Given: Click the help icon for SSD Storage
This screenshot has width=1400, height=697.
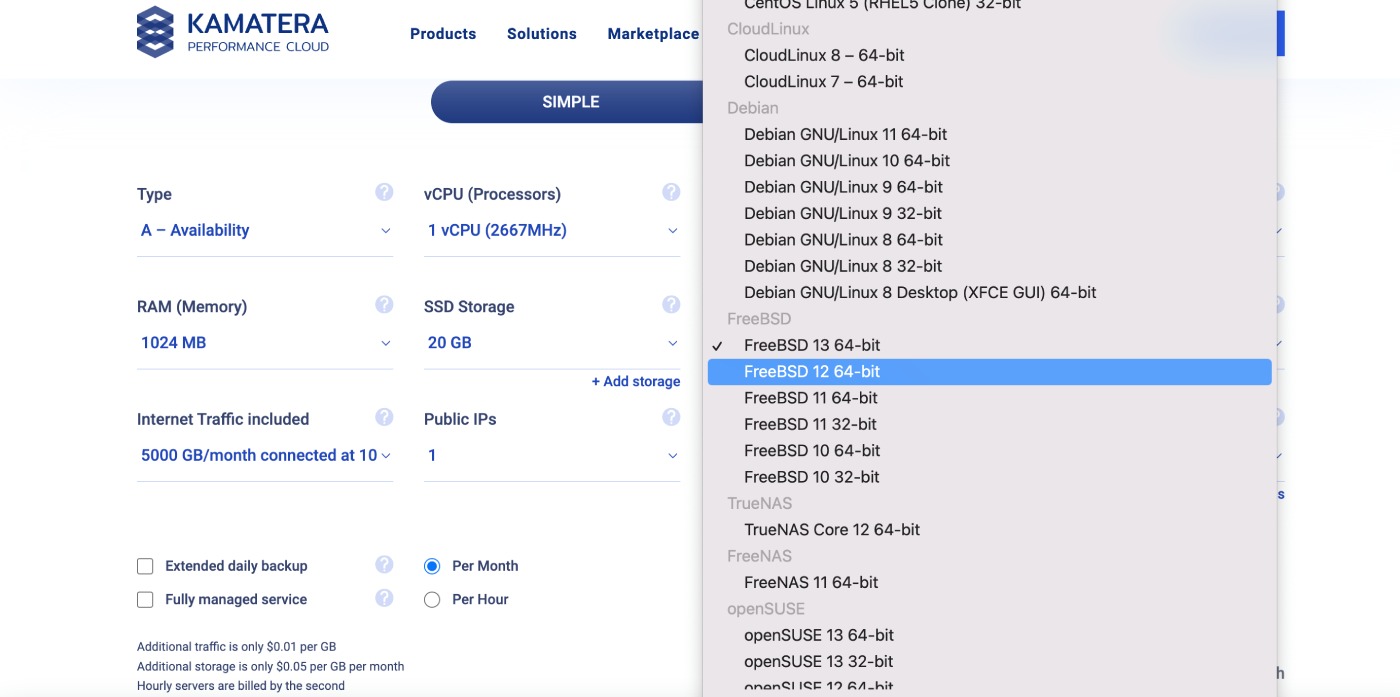Looking at the screenshot, I should coord(671,306).
